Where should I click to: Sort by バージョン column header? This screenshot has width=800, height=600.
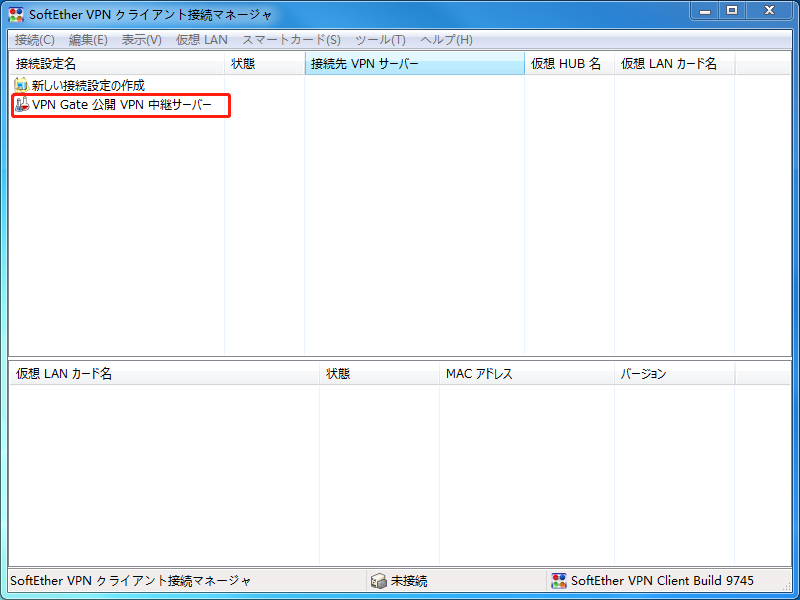pos(674,374)
